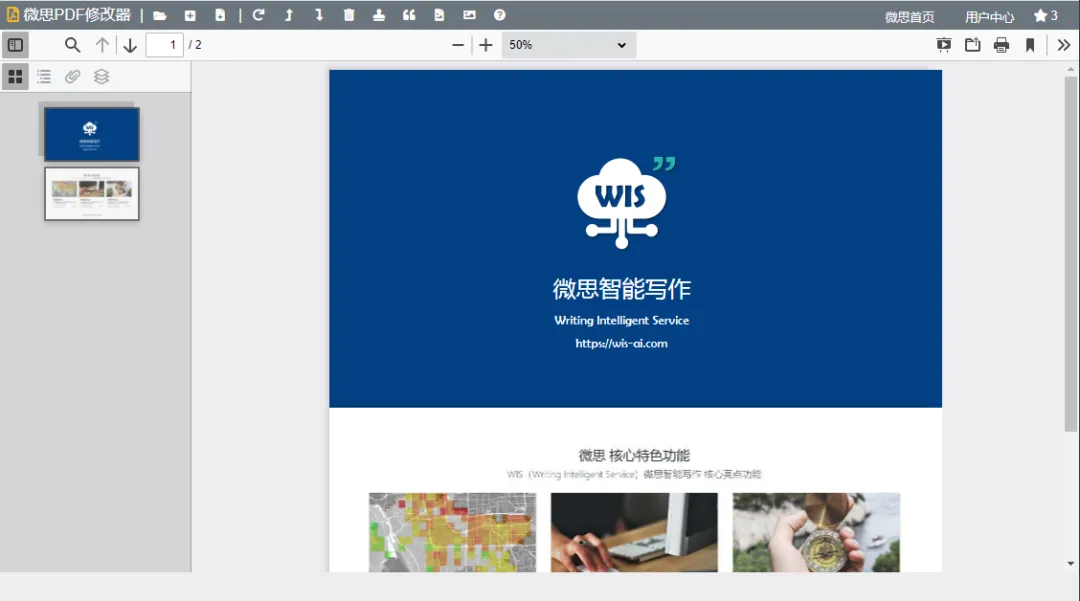The width and height of the screenshot is (1080, 601).
Task: Click the bookmark current view icon
Action: click(1030, 45)
